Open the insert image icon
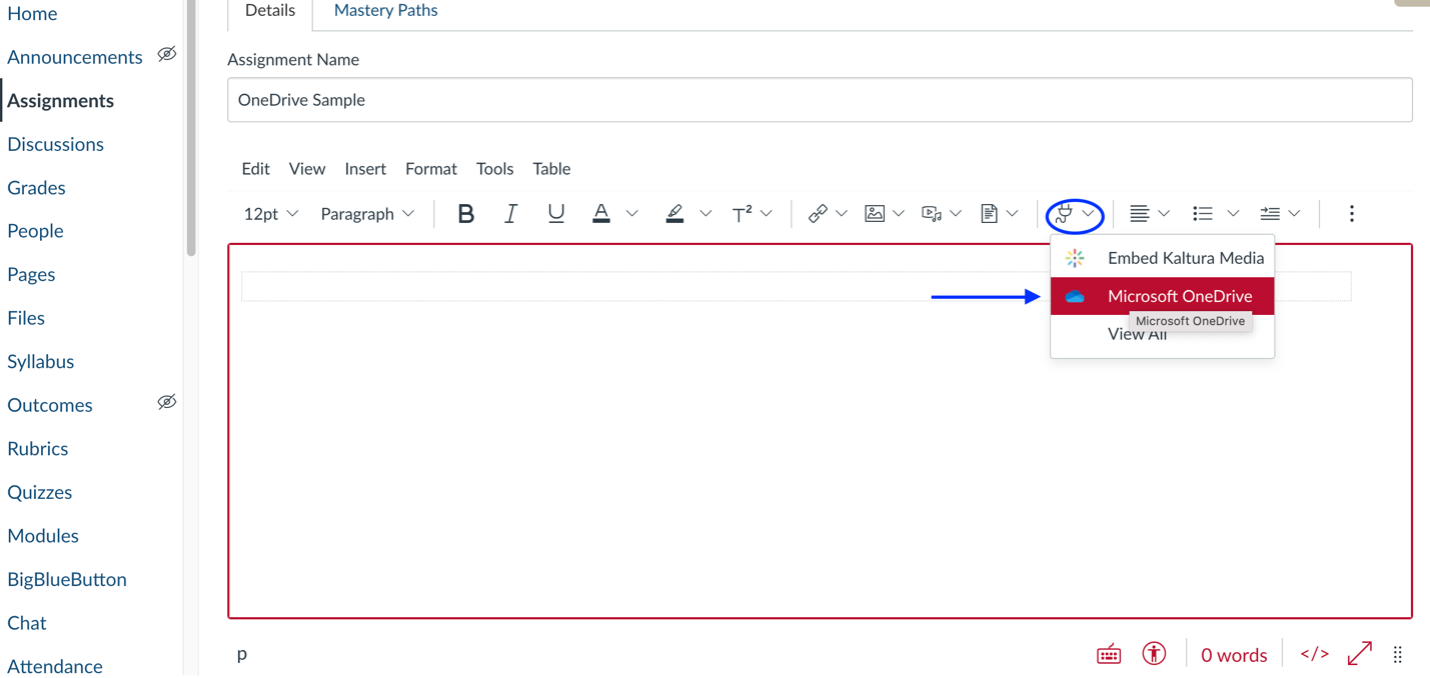This screenshot has width=1430, height=678. click(x=875, y=213)
